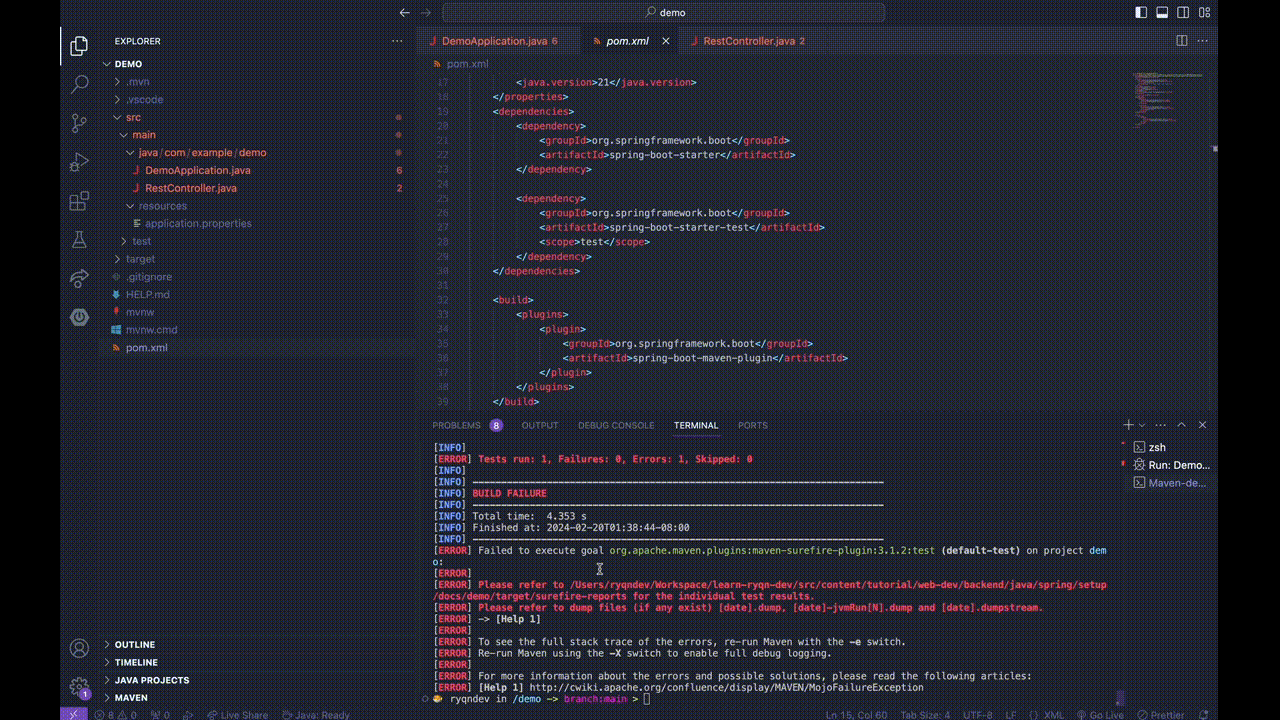Open terminal panel More Actions ellipsis

click(1160, 425)
